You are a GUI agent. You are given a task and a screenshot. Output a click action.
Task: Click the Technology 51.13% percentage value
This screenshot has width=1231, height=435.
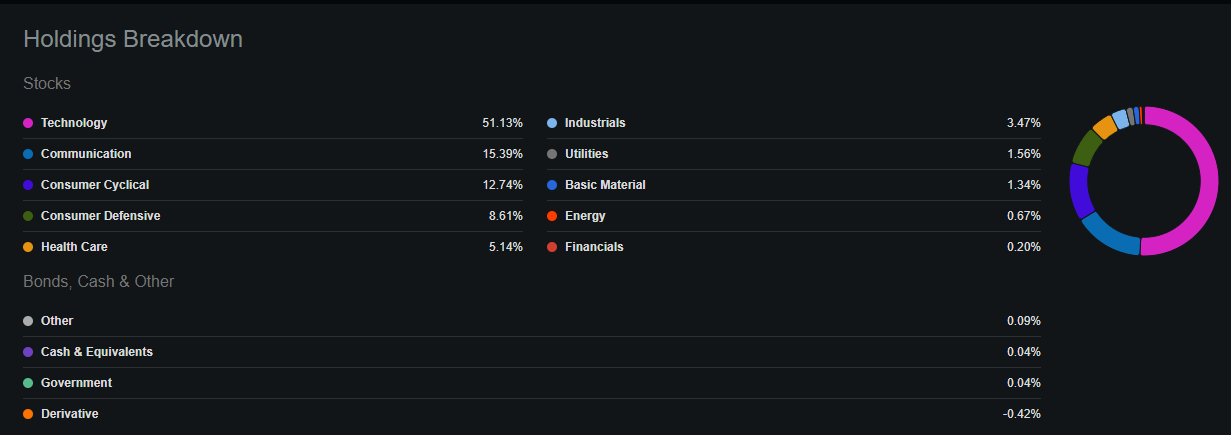(x=502, y=123)
